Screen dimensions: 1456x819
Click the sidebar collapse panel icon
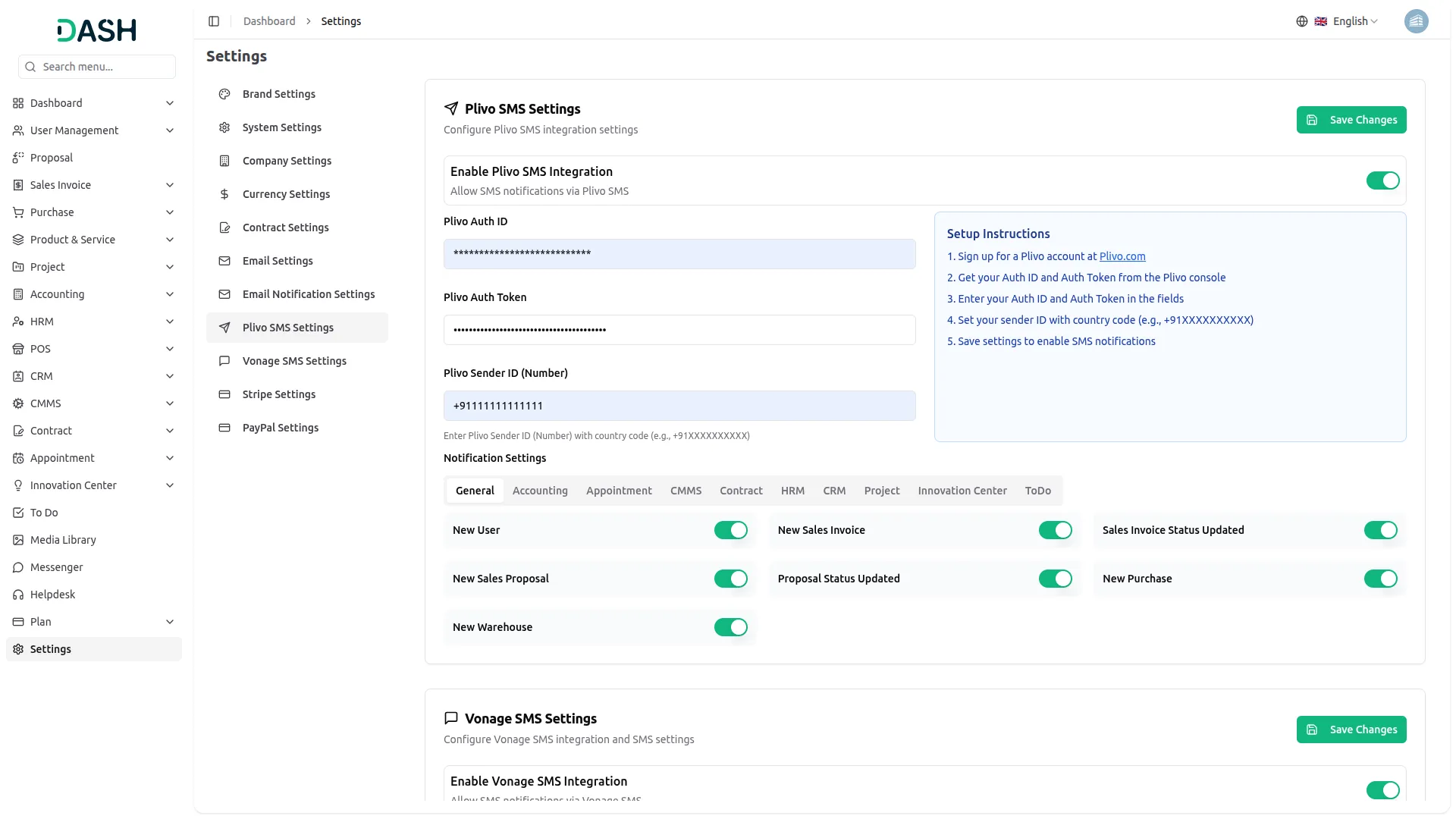click(214, 21)
